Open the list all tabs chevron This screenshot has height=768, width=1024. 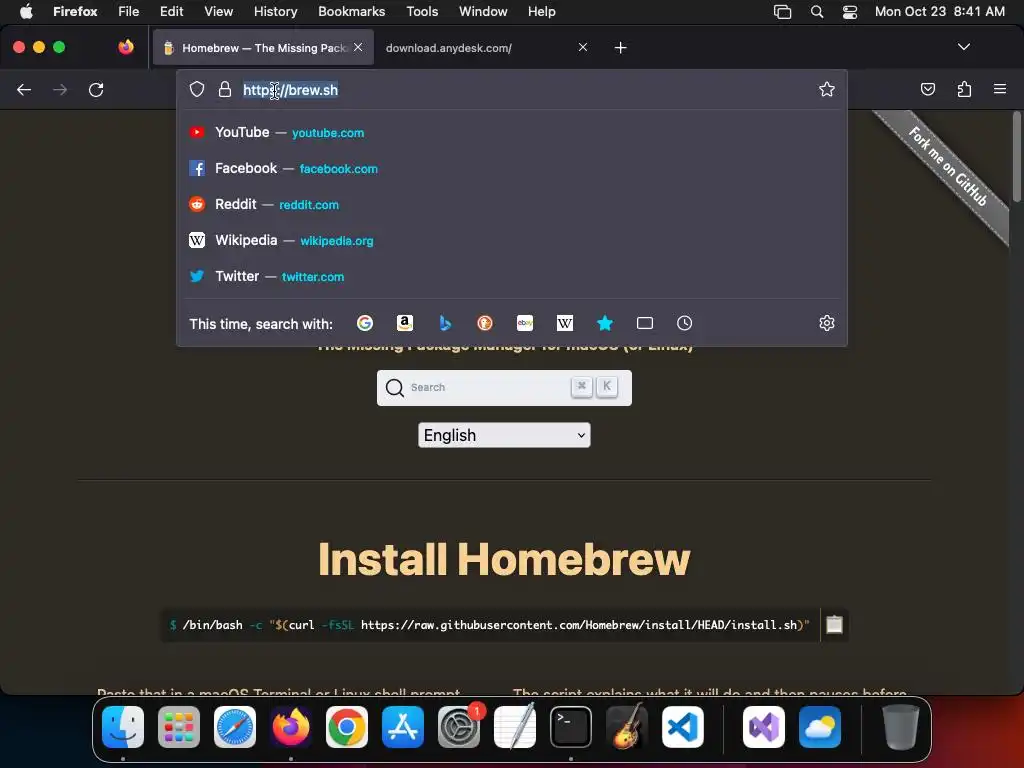click(963, 47)
